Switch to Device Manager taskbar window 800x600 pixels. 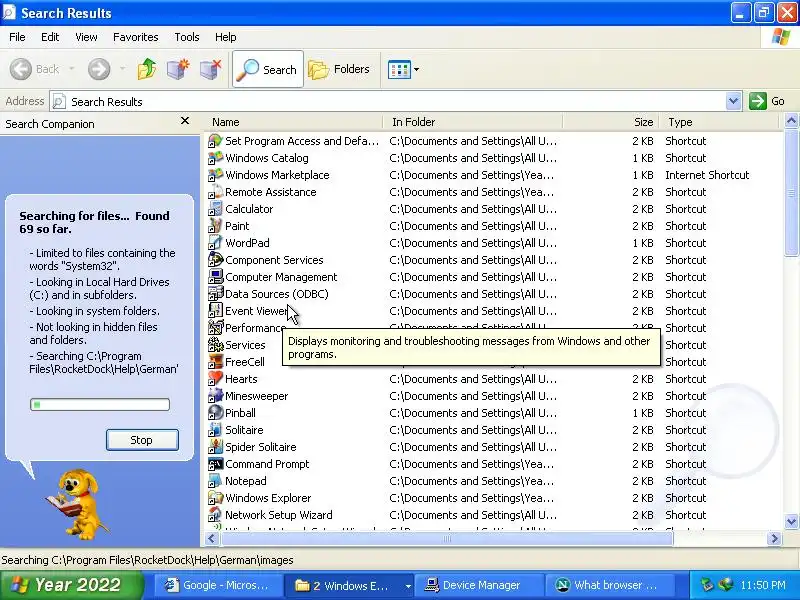click(x=478, y=585)
